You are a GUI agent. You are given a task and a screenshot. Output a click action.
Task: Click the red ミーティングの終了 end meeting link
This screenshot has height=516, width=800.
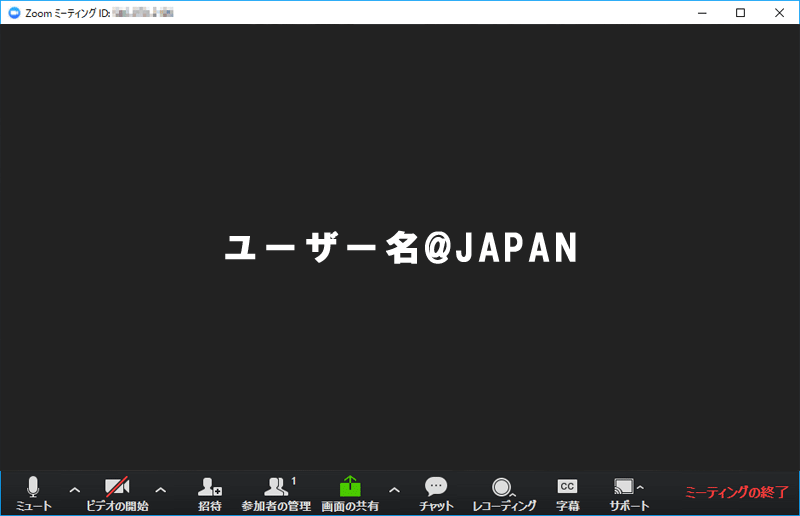[736, 492]
